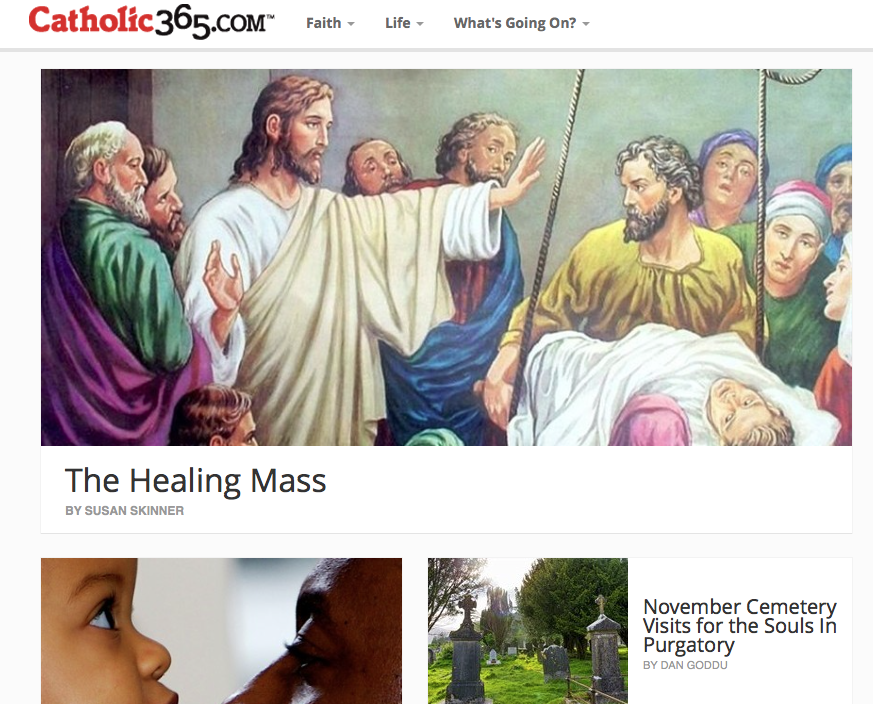Click the 365.COM part of logo
This screenshot has height=704, width=873.
214,23
